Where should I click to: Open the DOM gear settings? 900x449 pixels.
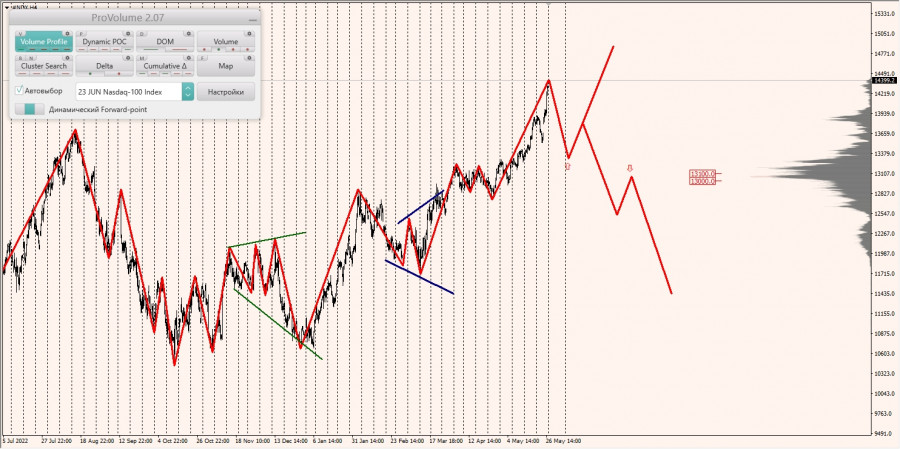point(189,34)
